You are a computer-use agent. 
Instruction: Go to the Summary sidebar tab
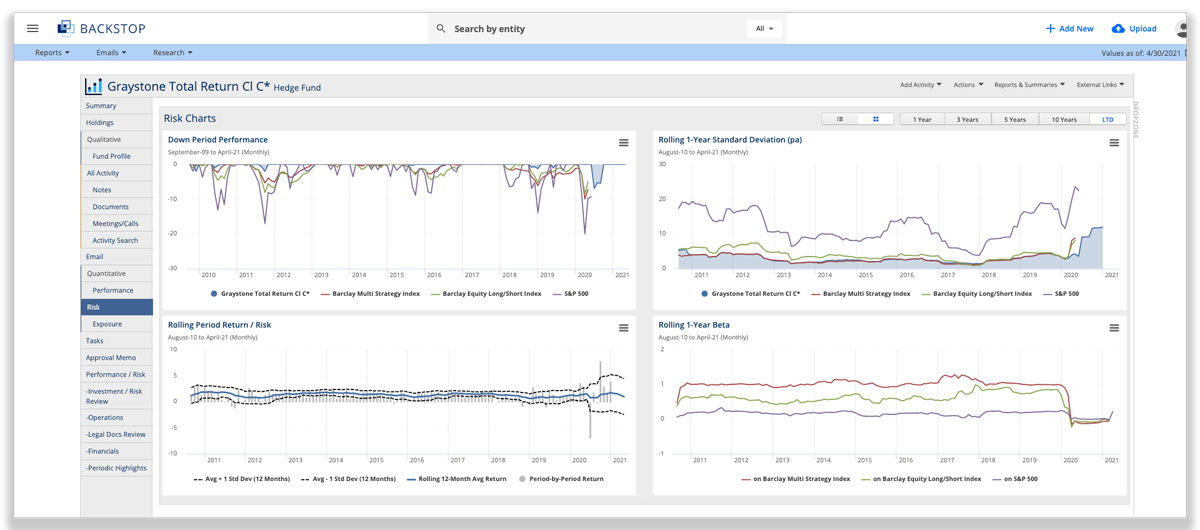point(117,106)
